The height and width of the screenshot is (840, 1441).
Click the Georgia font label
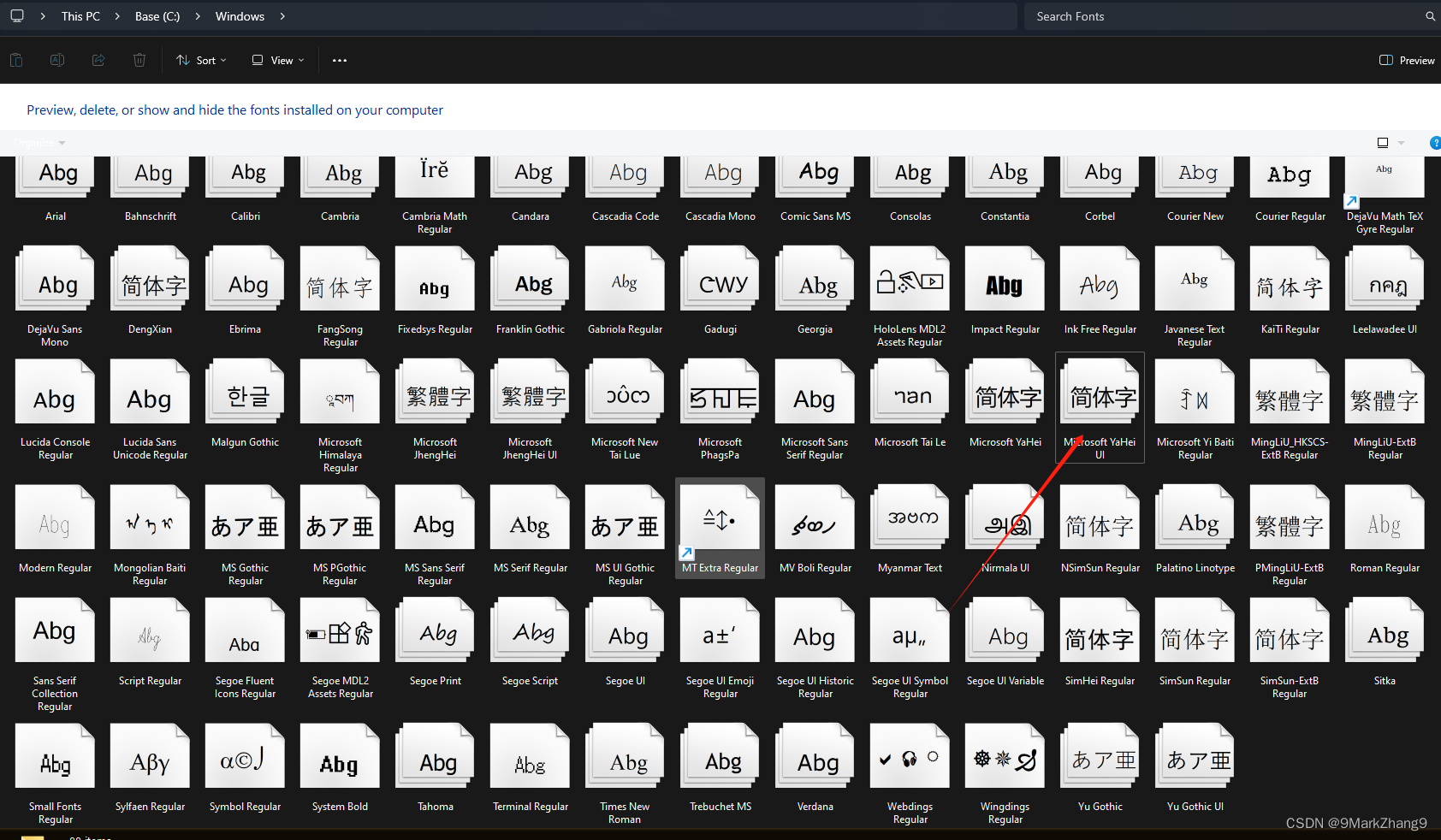point(815,329)
